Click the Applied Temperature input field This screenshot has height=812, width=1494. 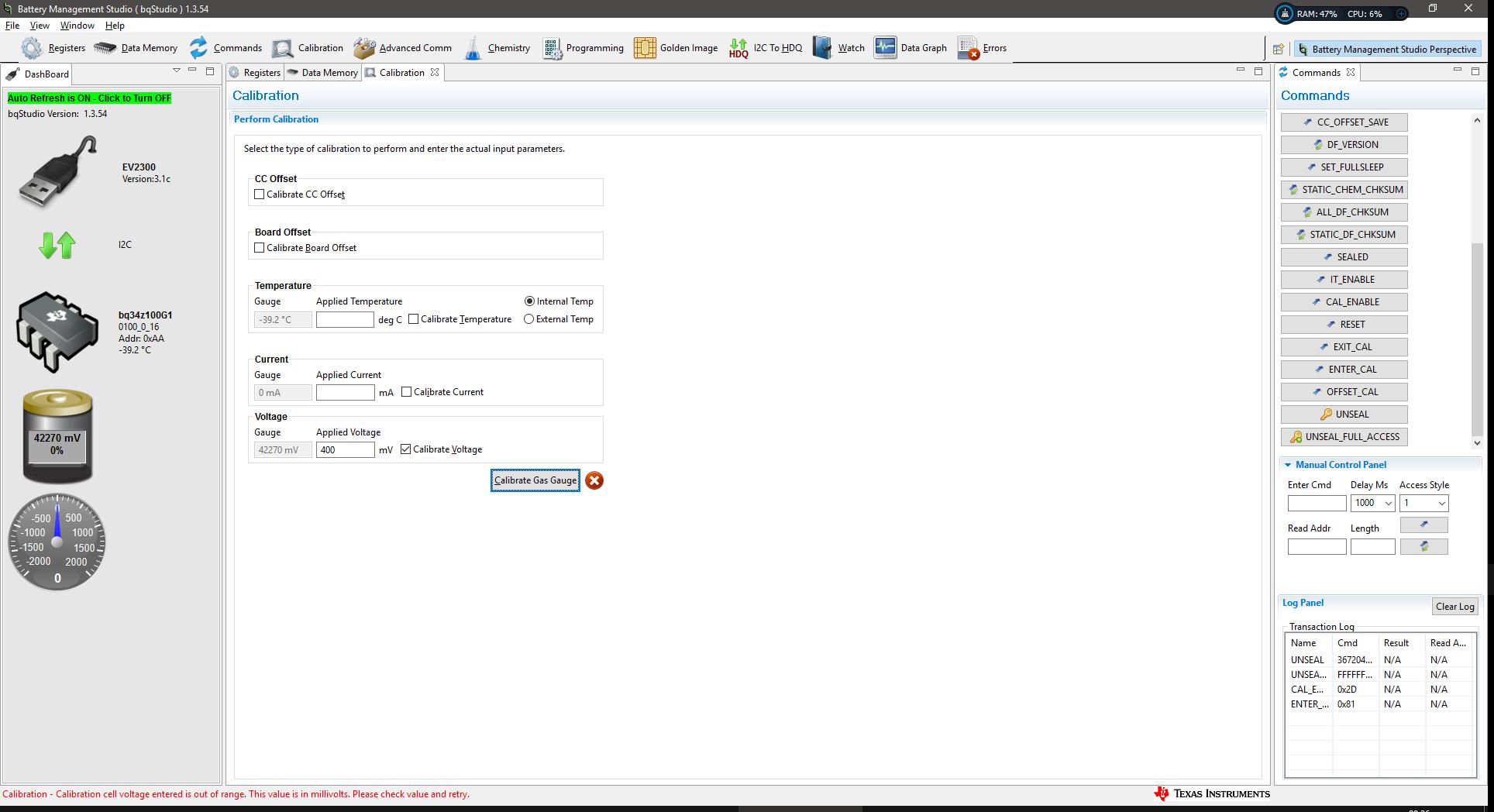346,320
